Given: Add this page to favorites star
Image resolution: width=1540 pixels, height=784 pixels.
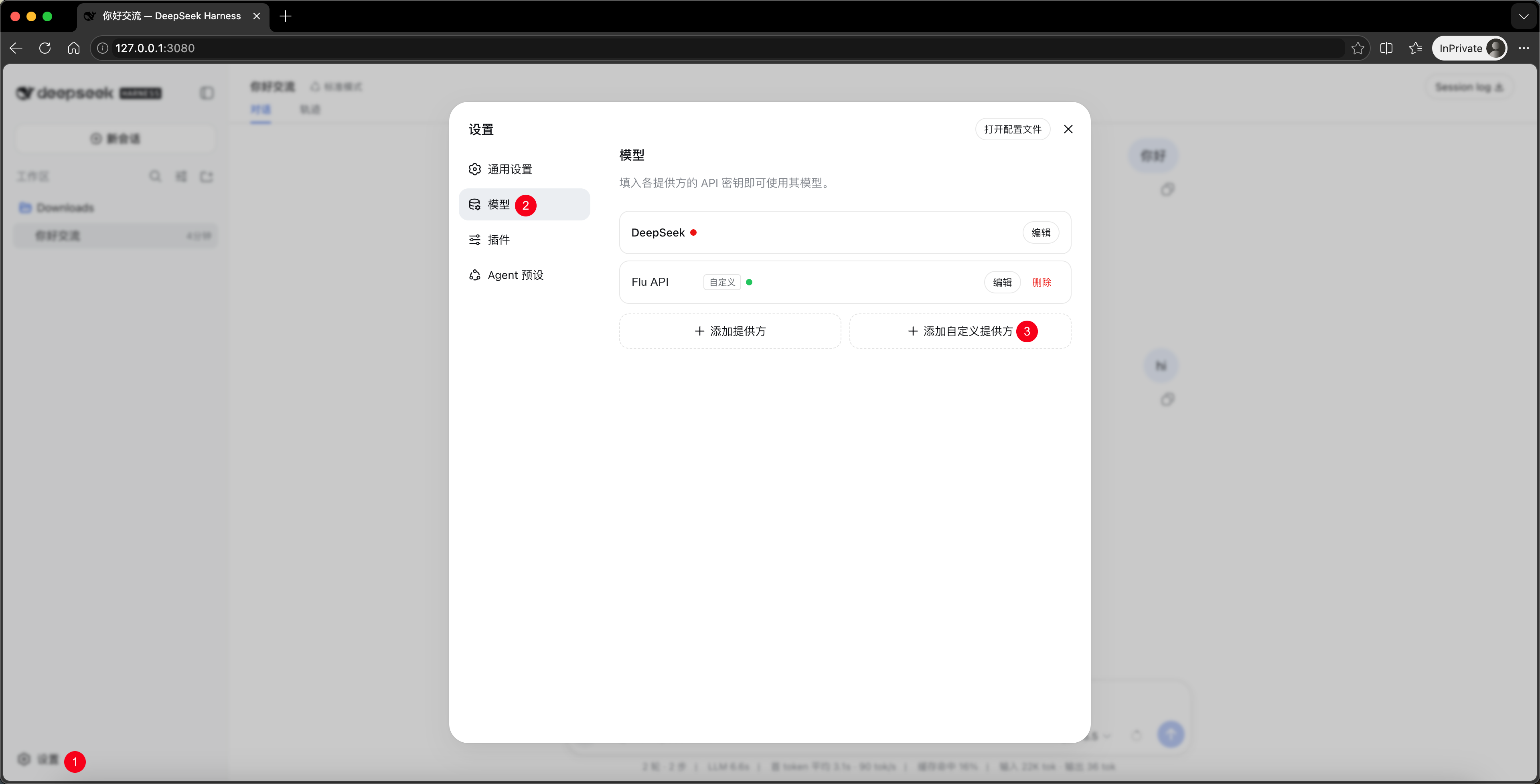Looking at the screenshot, I should tap(1358, 48).
